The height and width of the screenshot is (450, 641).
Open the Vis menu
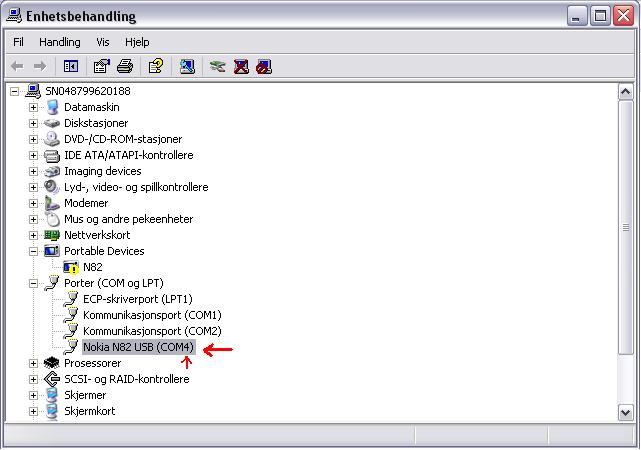click(103, 42)
